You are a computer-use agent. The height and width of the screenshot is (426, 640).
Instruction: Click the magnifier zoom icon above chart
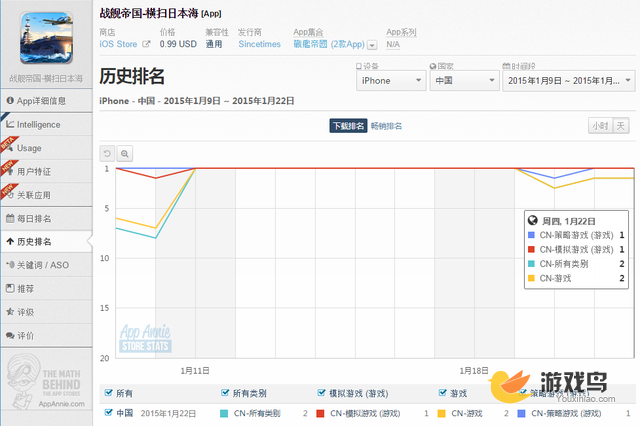[x=125, y=153]
